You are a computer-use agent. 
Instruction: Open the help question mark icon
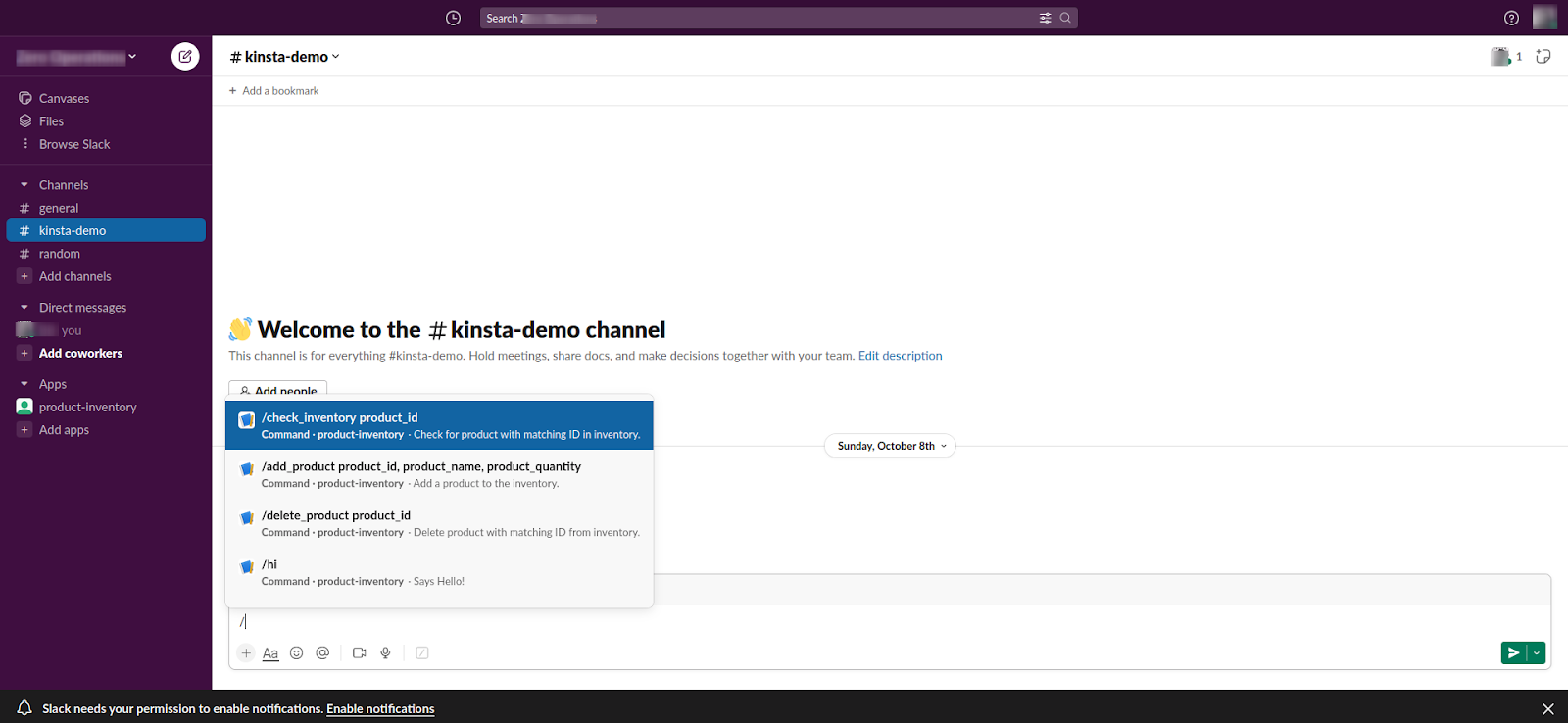tap(1511, 18)
